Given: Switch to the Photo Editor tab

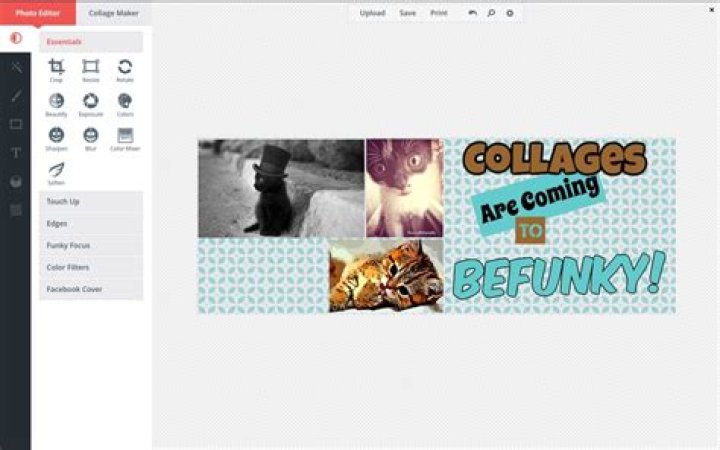Looking at the screenshot, I should [x=38, y=13].
